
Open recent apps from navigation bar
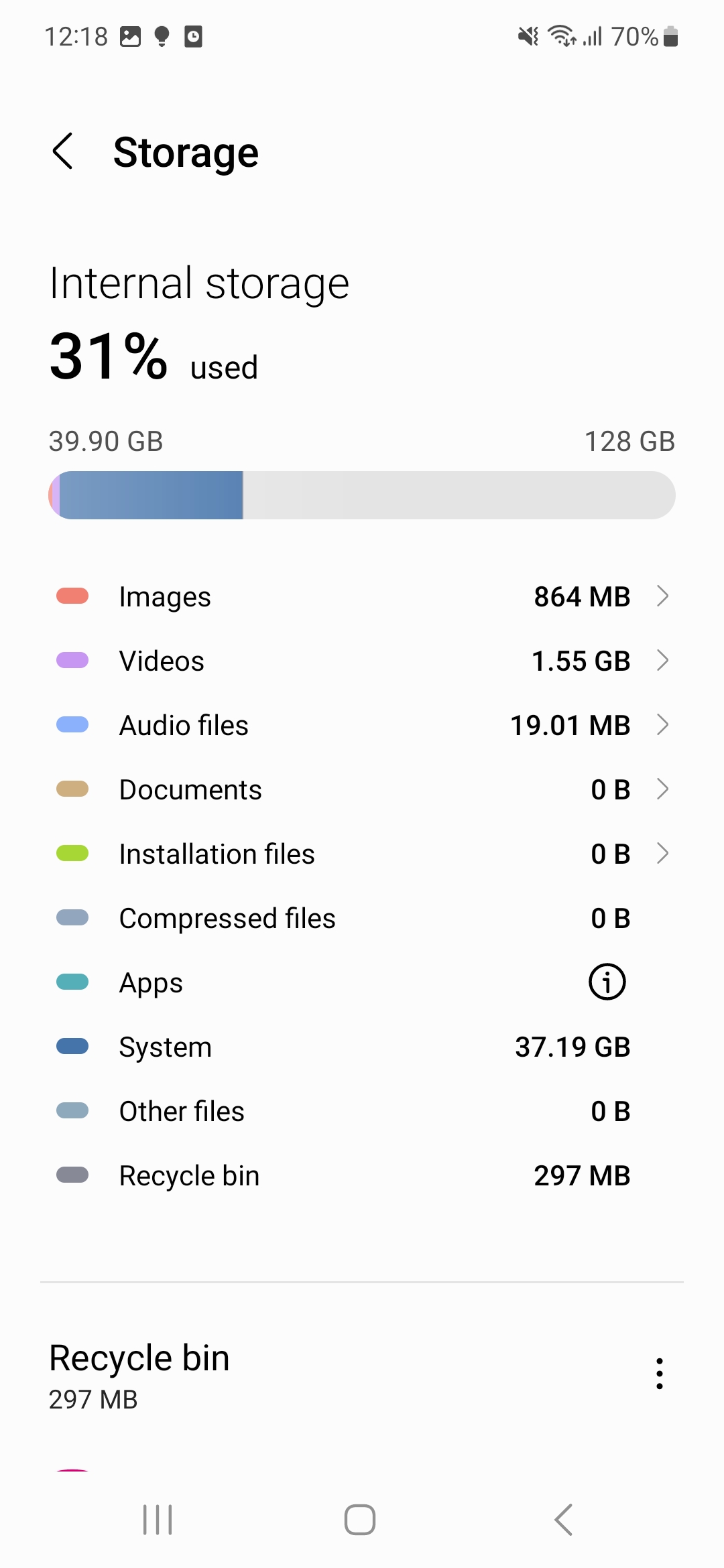(x=158, y=1520)
